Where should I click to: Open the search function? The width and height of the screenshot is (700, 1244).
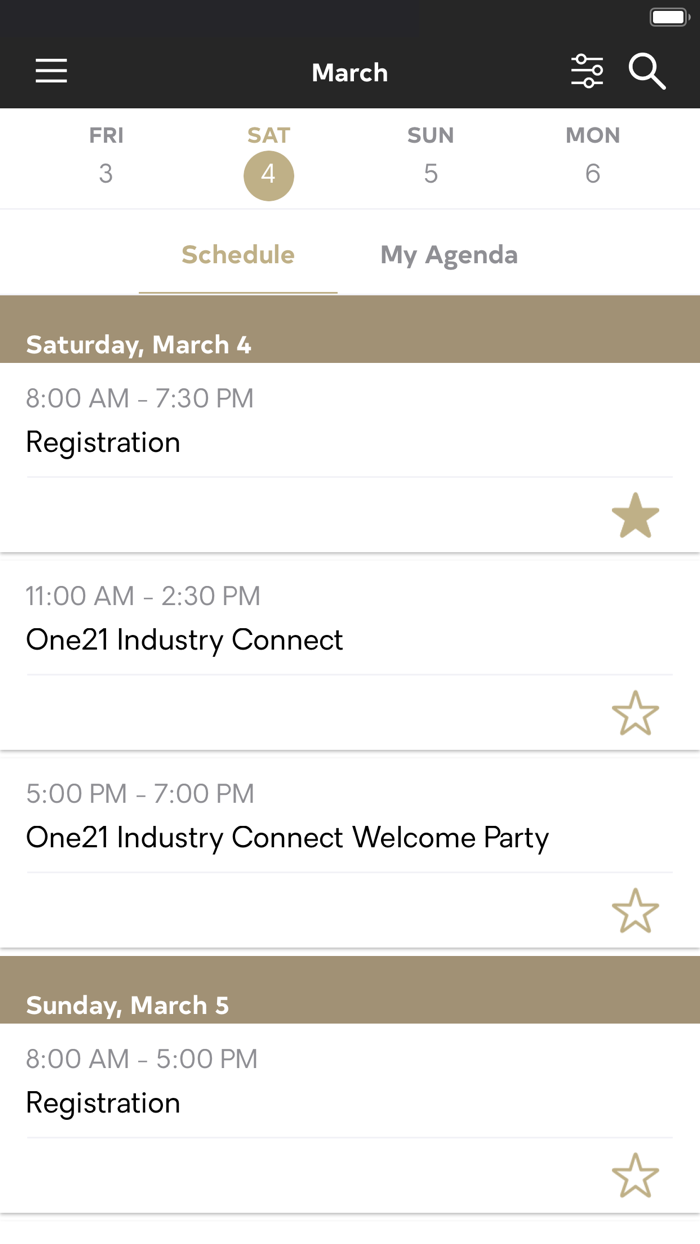click(647, 71)
